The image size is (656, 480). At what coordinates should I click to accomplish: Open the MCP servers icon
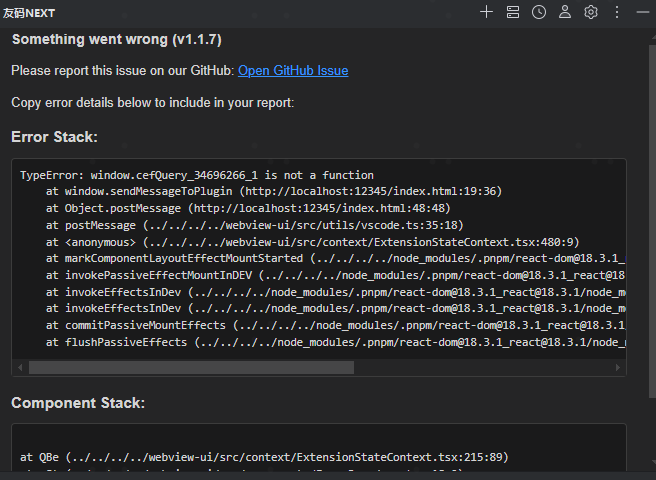point(513,12)
